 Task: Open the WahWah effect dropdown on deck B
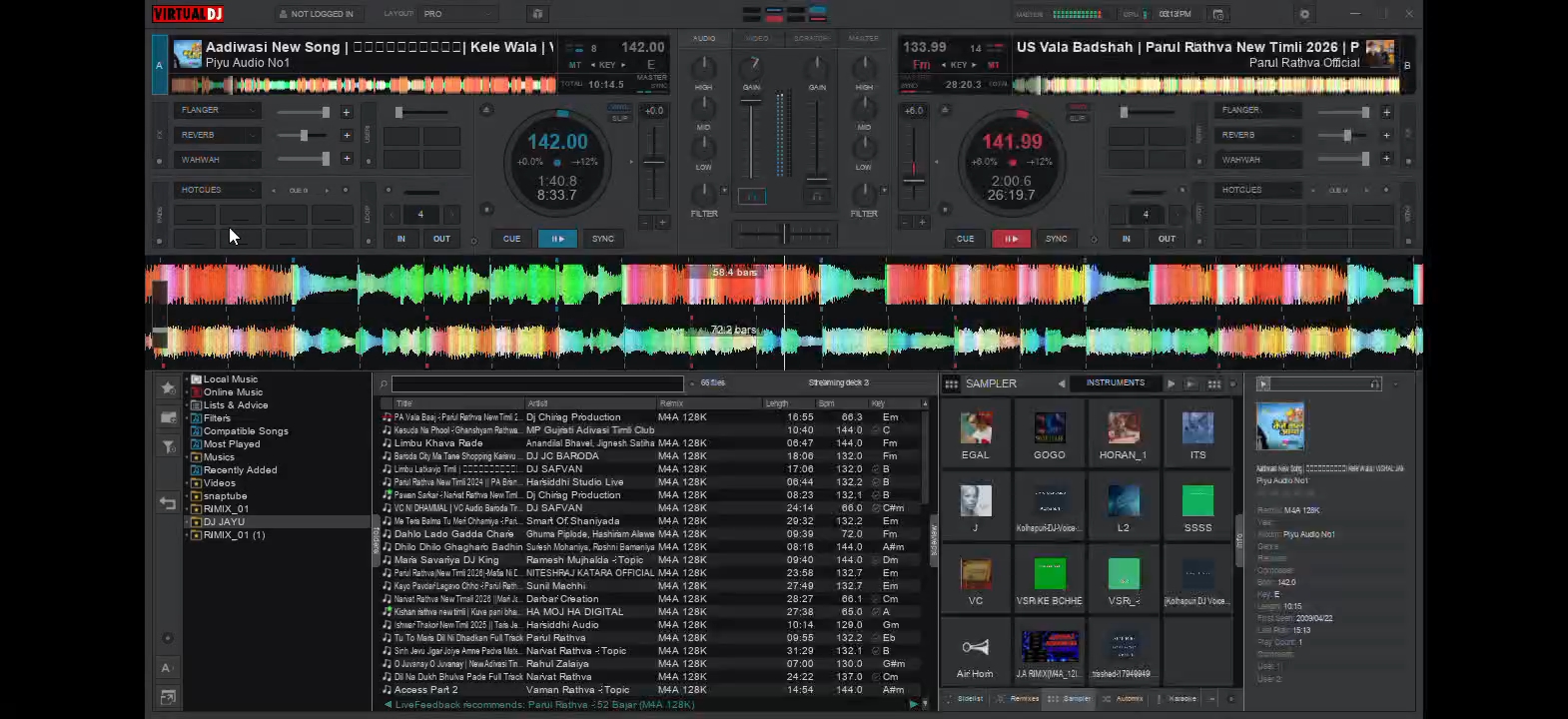click(x=1258, y=160)
